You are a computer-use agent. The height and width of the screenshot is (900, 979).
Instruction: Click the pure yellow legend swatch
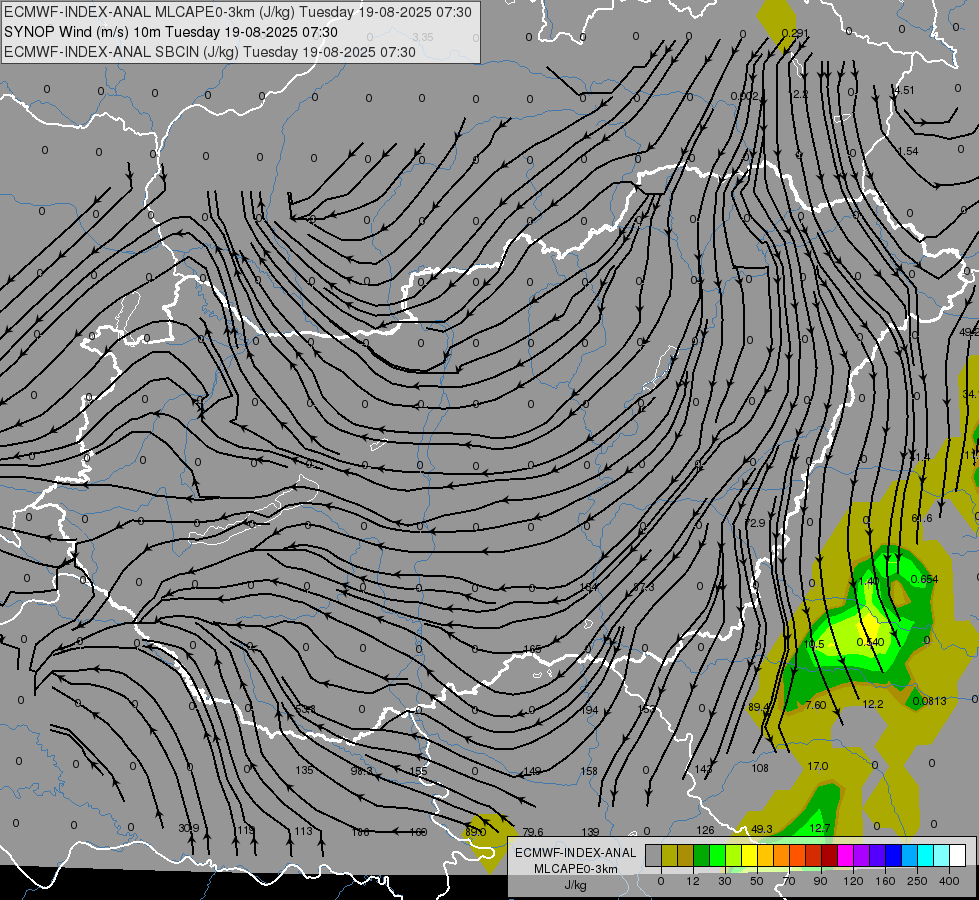[749, 855]
